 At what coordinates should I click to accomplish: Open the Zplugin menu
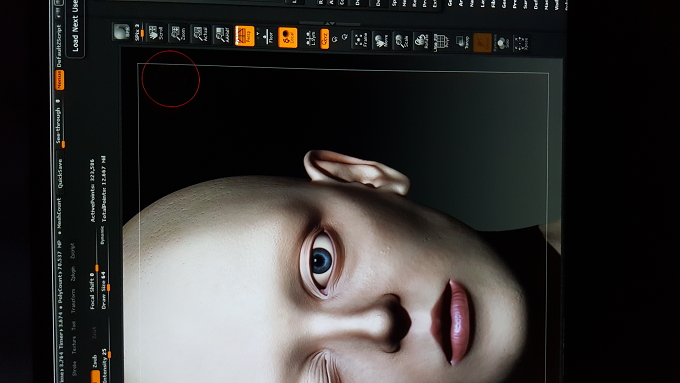point(73,274)
